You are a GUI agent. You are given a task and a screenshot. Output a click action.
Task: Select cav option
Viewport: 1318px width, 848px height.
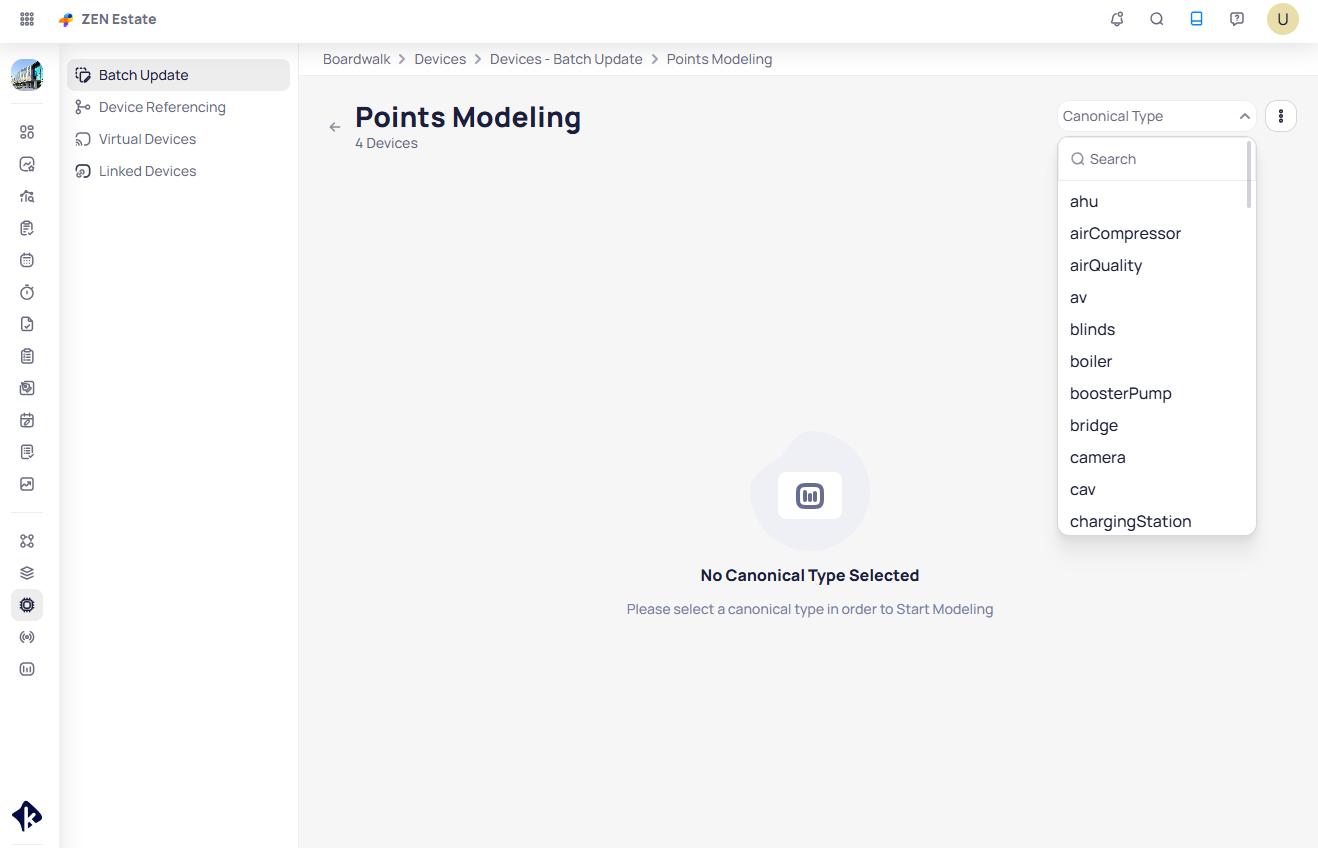click(x=1153, y=489)
